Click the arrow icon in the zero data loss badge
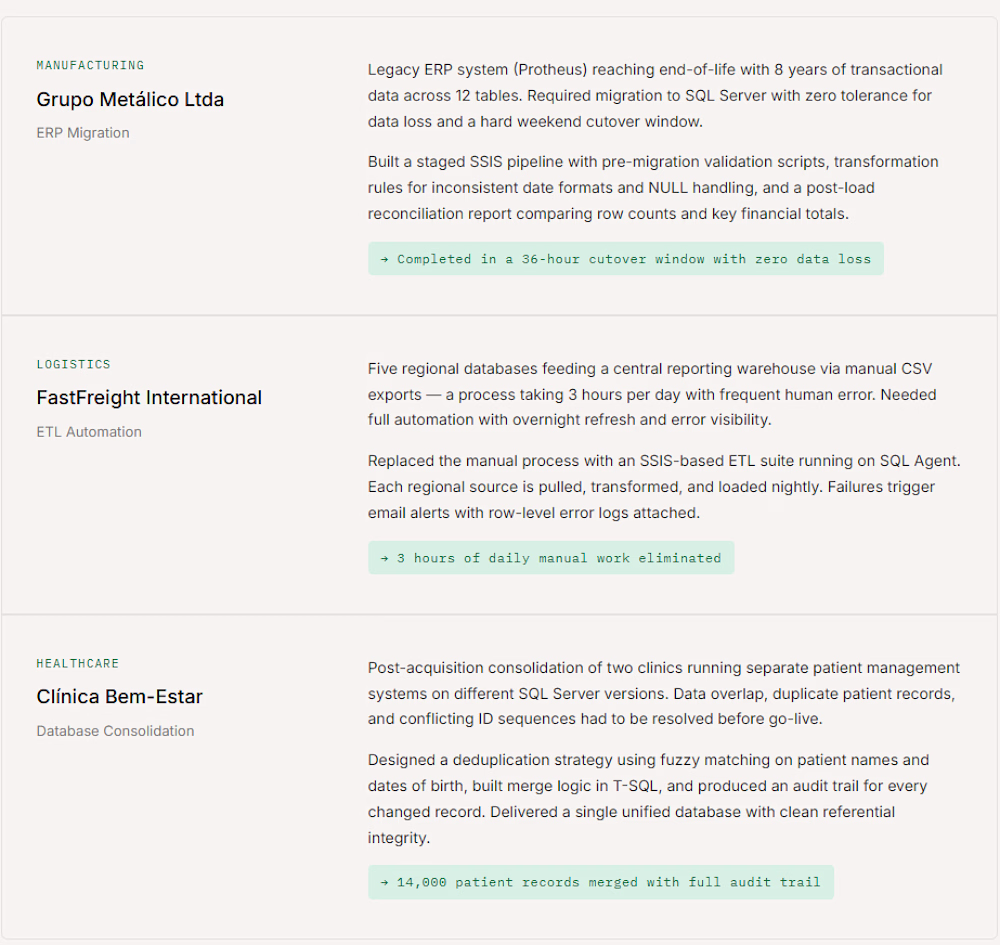The image size is (1000, 945). click(x=385, y=260)
